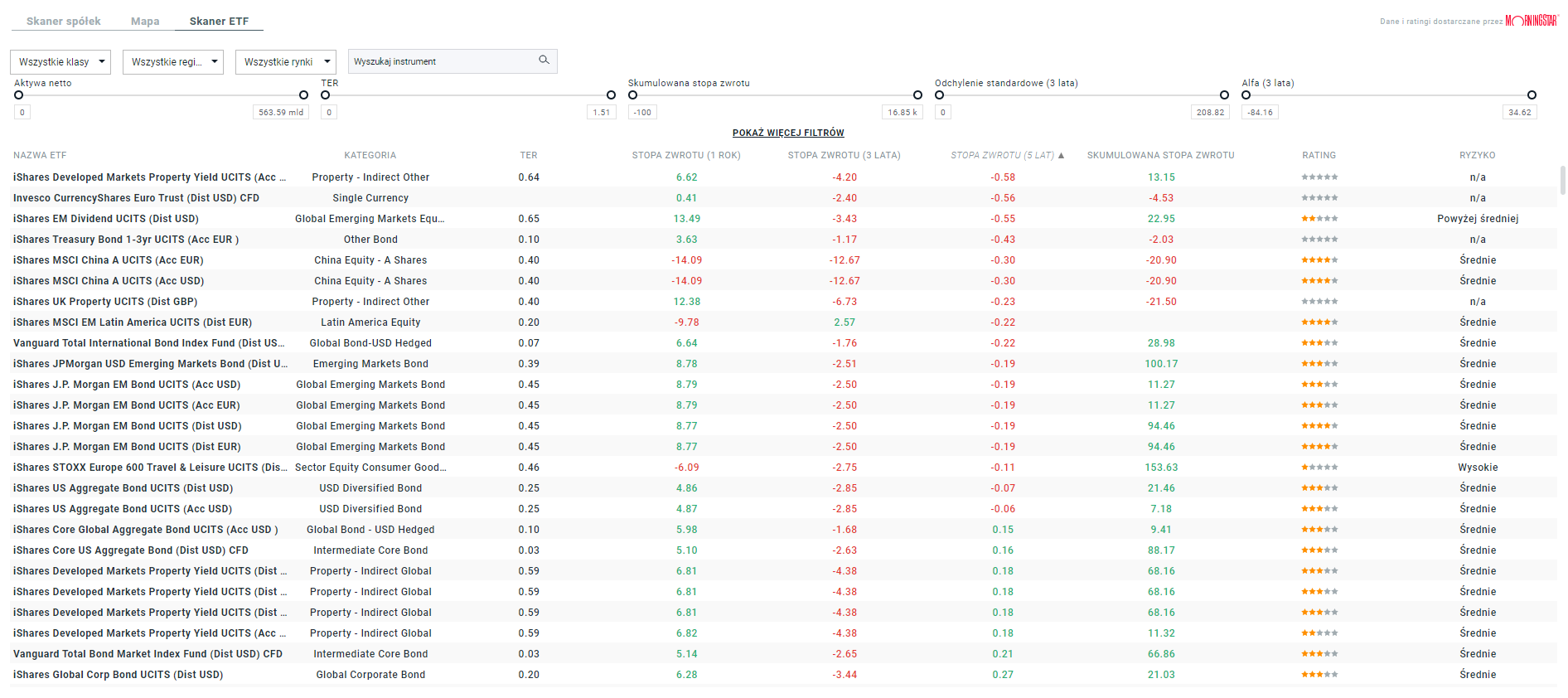Click the page vertical scrollbar
The height and width of the screenshot is (698, 1568).
click(1562, 180)
